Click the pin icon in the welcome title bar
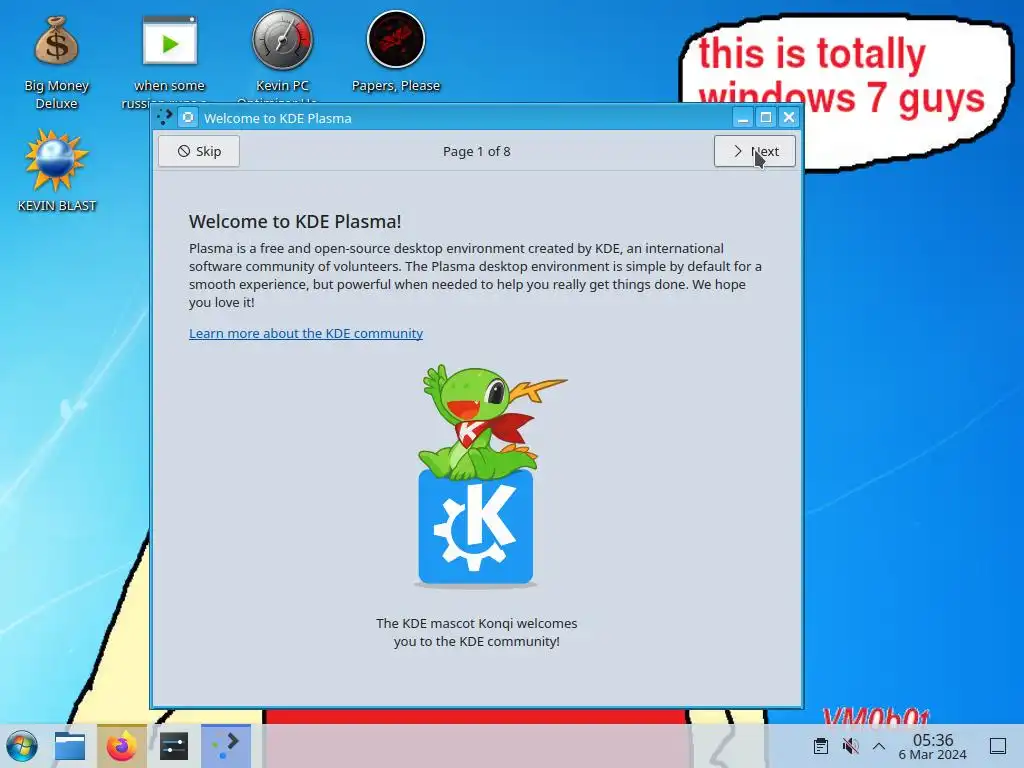This screenshot has width=1024, height=768. 188,118
